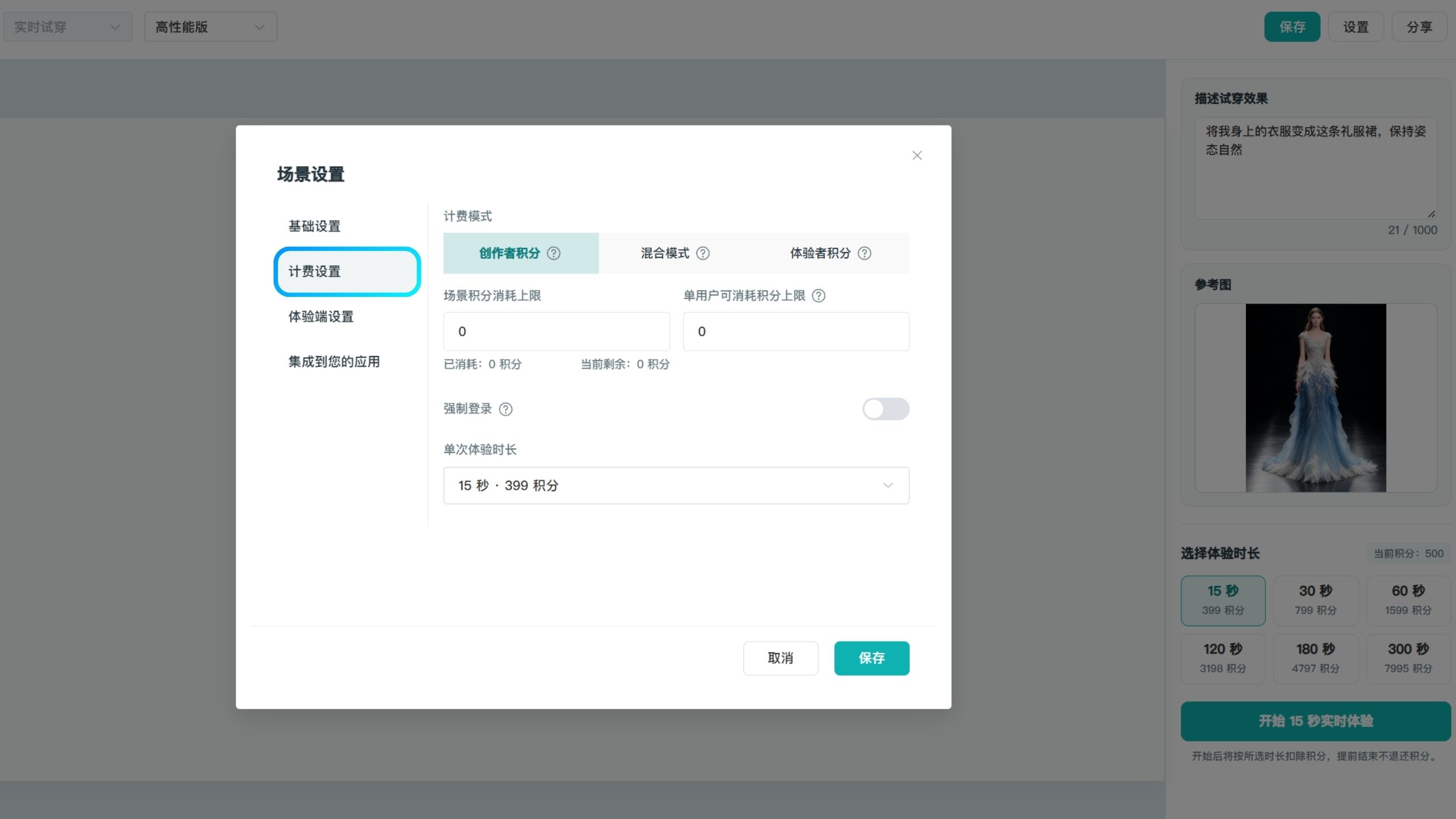Select the 15 秒 399 积分 option
Image resolution: width=1456 pixels, height=819 pixels.
point(1223,601)
